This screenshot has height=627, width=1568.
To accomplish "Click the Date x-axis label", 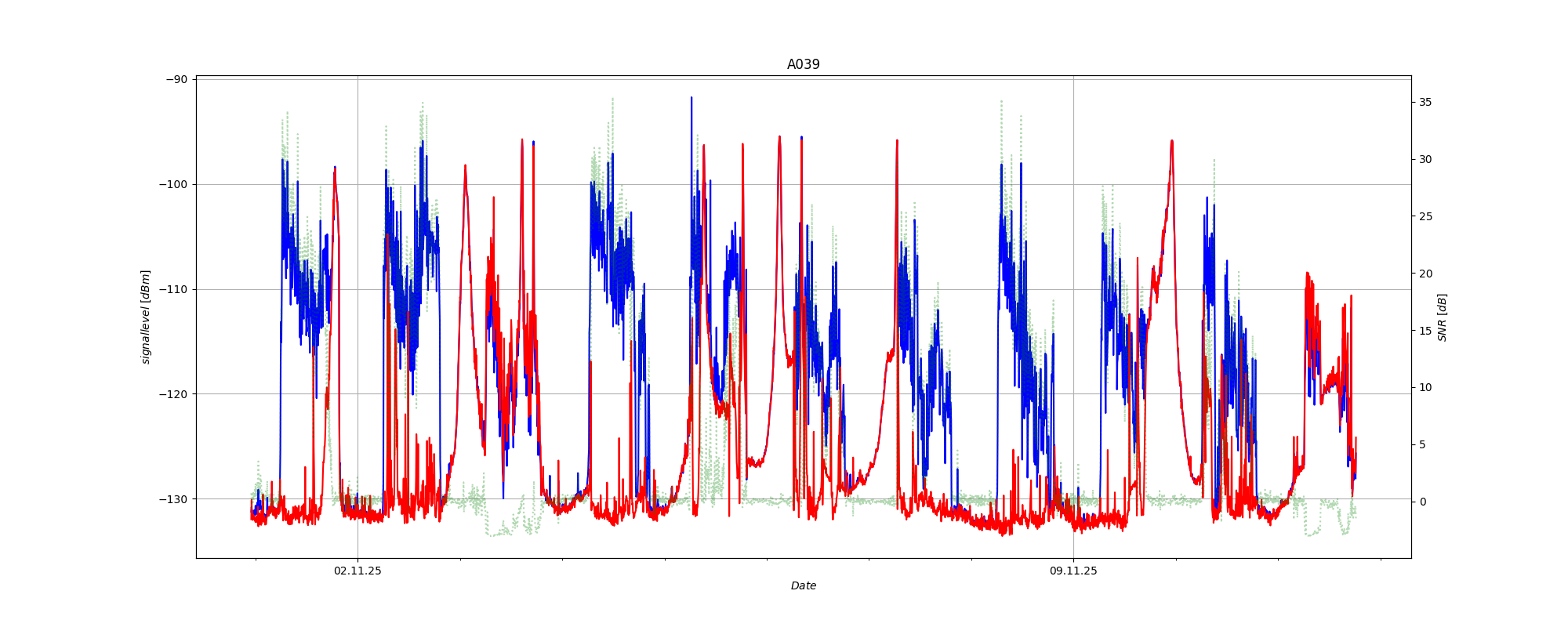I will tap(803, 585).
